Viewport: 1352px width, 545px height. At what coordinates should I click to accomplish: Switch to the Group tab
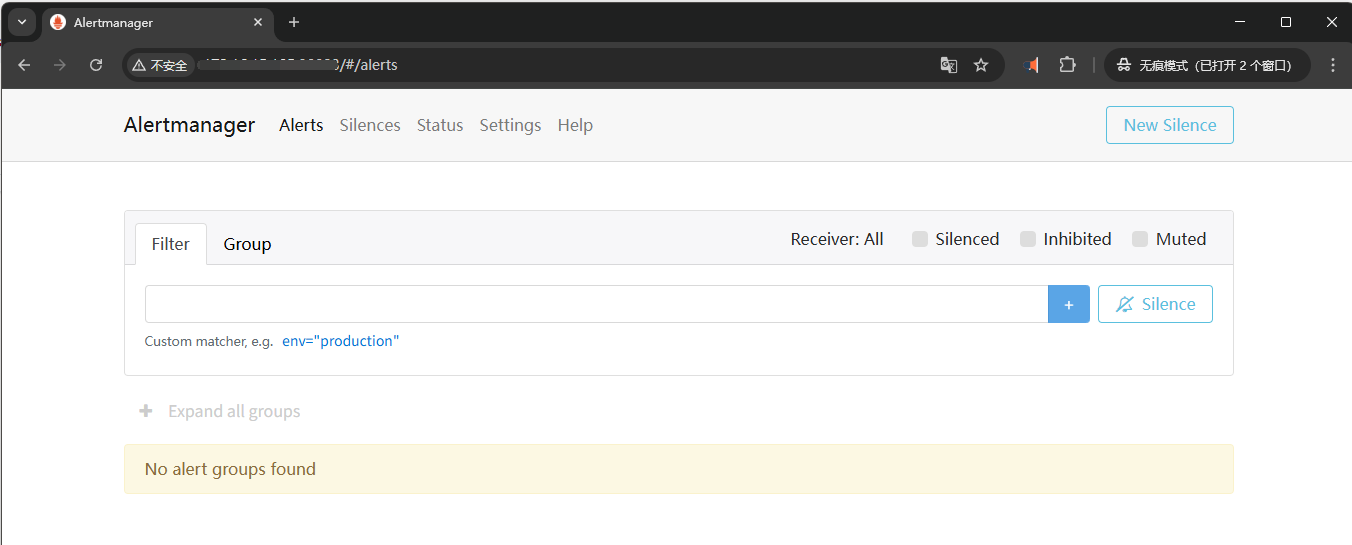tap(247, 244)
